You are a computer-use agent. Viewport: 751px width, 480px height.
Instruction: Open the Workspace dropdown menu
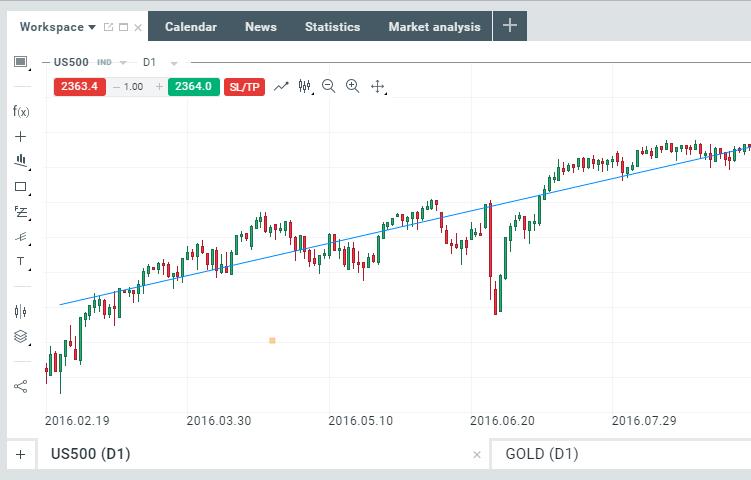(x=58, y=27)
